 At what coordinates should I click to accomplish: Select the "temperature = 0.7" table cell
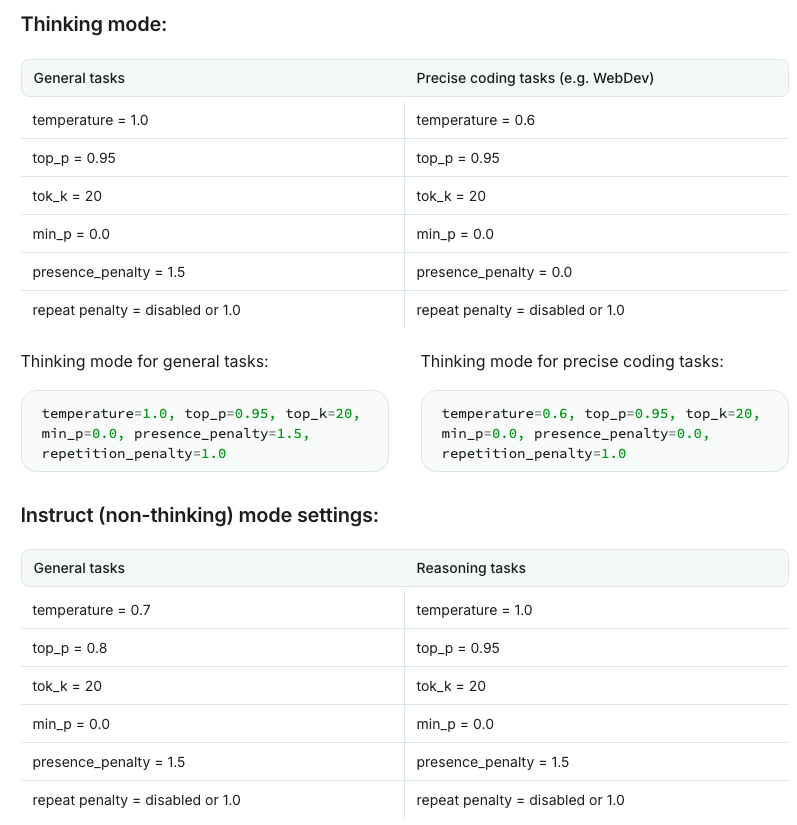[91, 610]
